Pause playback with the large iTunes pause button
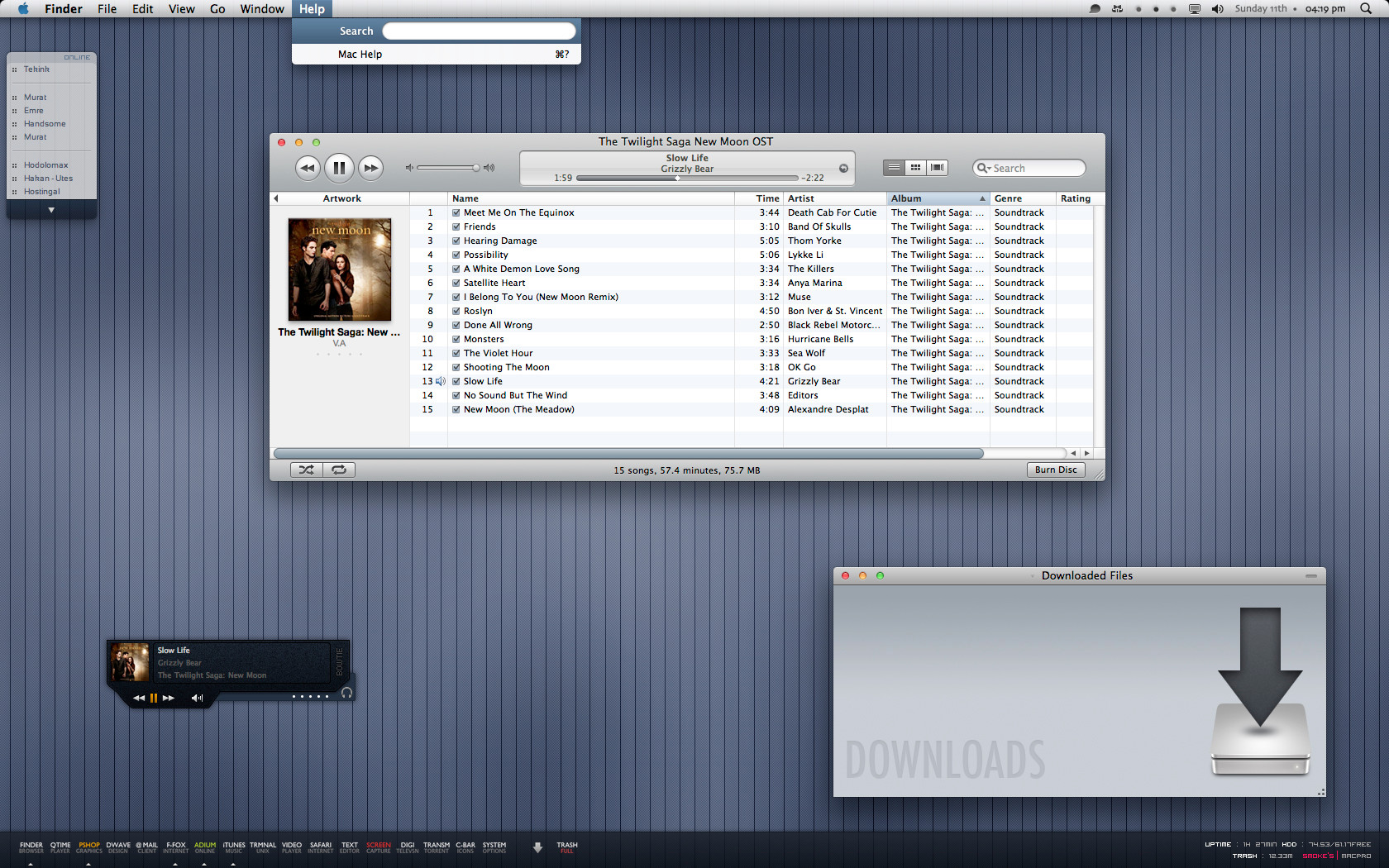Screen dimensions: 1389x868 click(339, 168)
